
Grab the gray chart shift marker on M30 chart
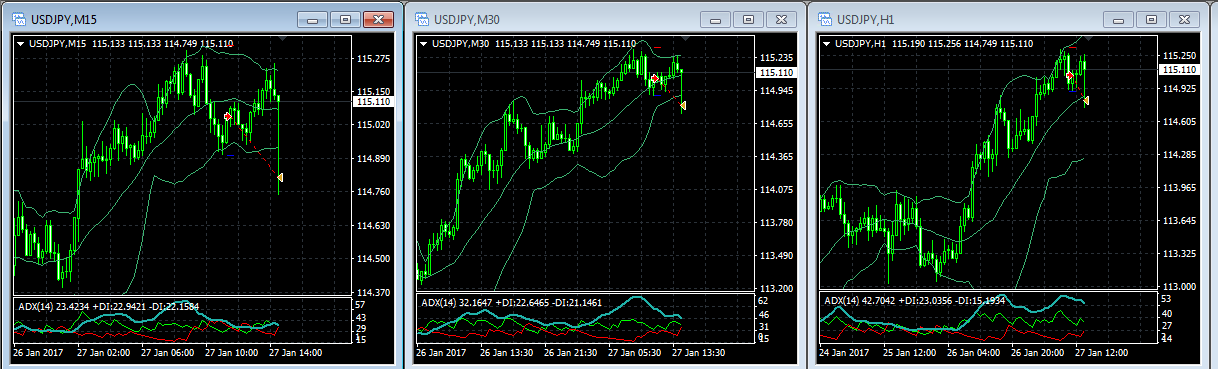(x=685, y=39)
